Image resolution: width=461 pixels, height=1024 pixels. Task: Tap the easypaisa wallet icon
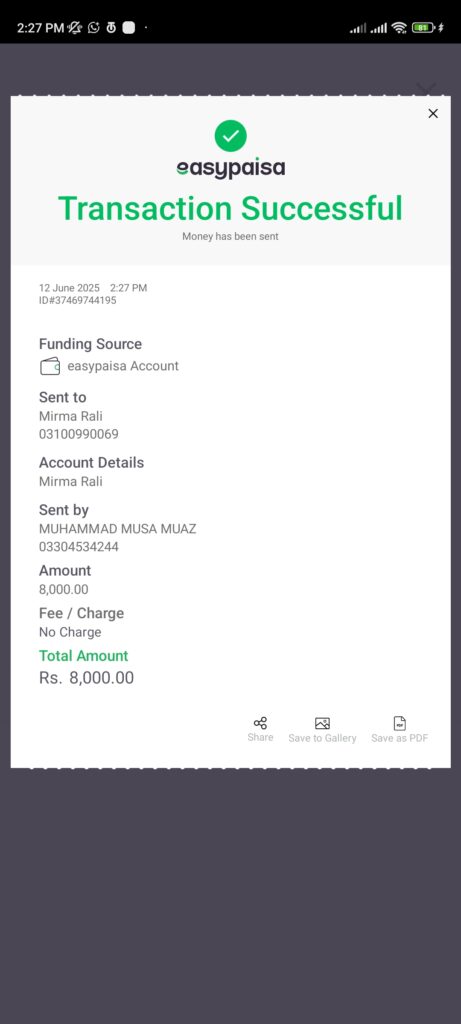50,366
